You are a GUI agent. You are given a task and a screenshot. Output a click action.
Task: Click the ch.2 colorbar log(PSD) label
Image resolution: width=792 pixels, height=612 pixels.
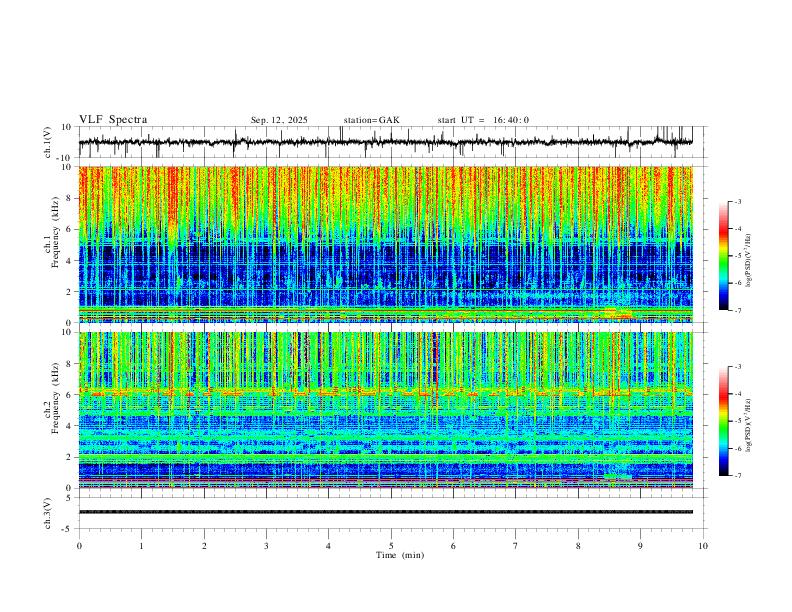pos(749,426)
